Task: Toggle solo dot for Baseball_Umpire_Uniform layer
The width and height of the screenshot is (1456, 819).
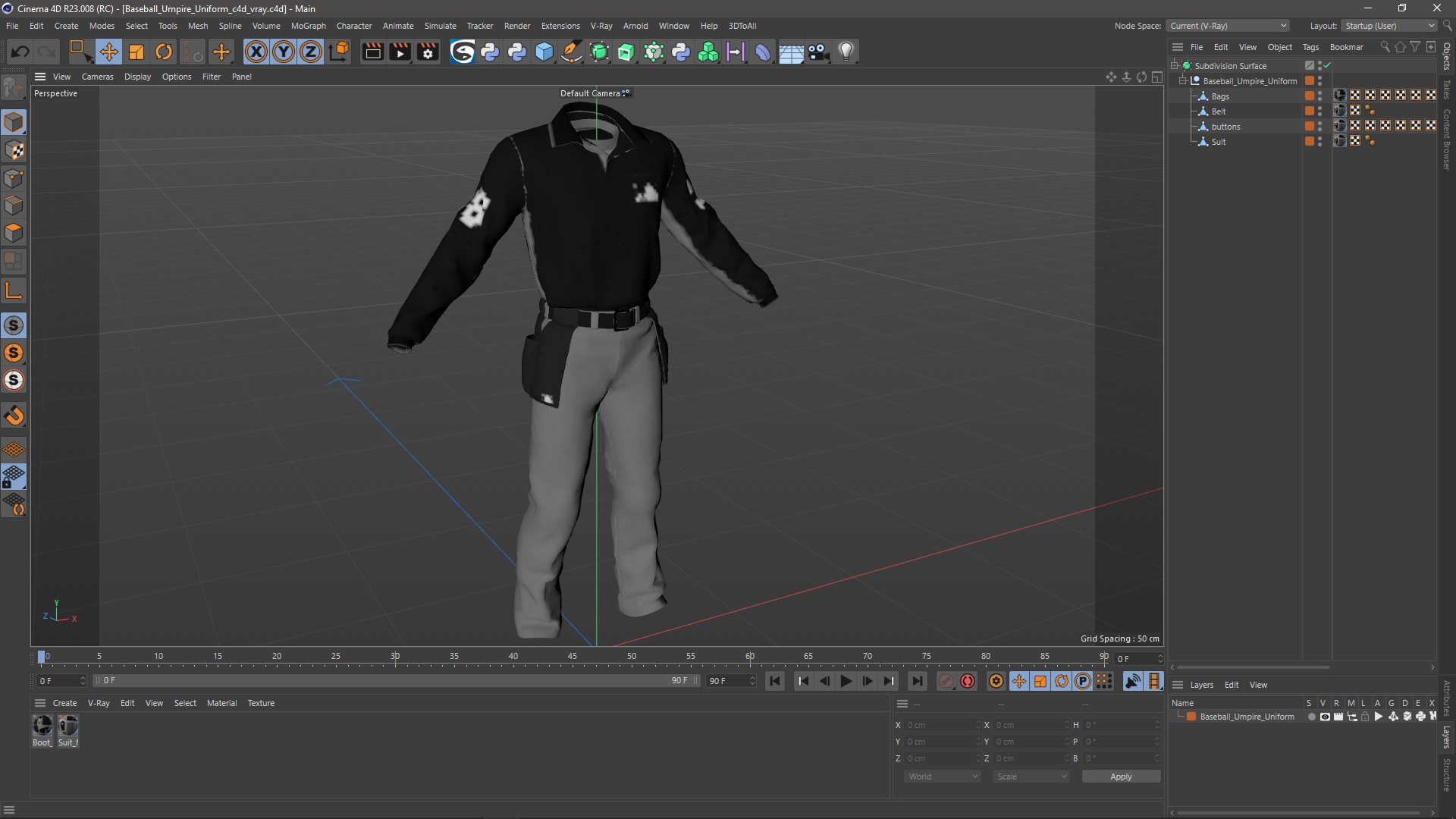Action: coord(1311,717)
